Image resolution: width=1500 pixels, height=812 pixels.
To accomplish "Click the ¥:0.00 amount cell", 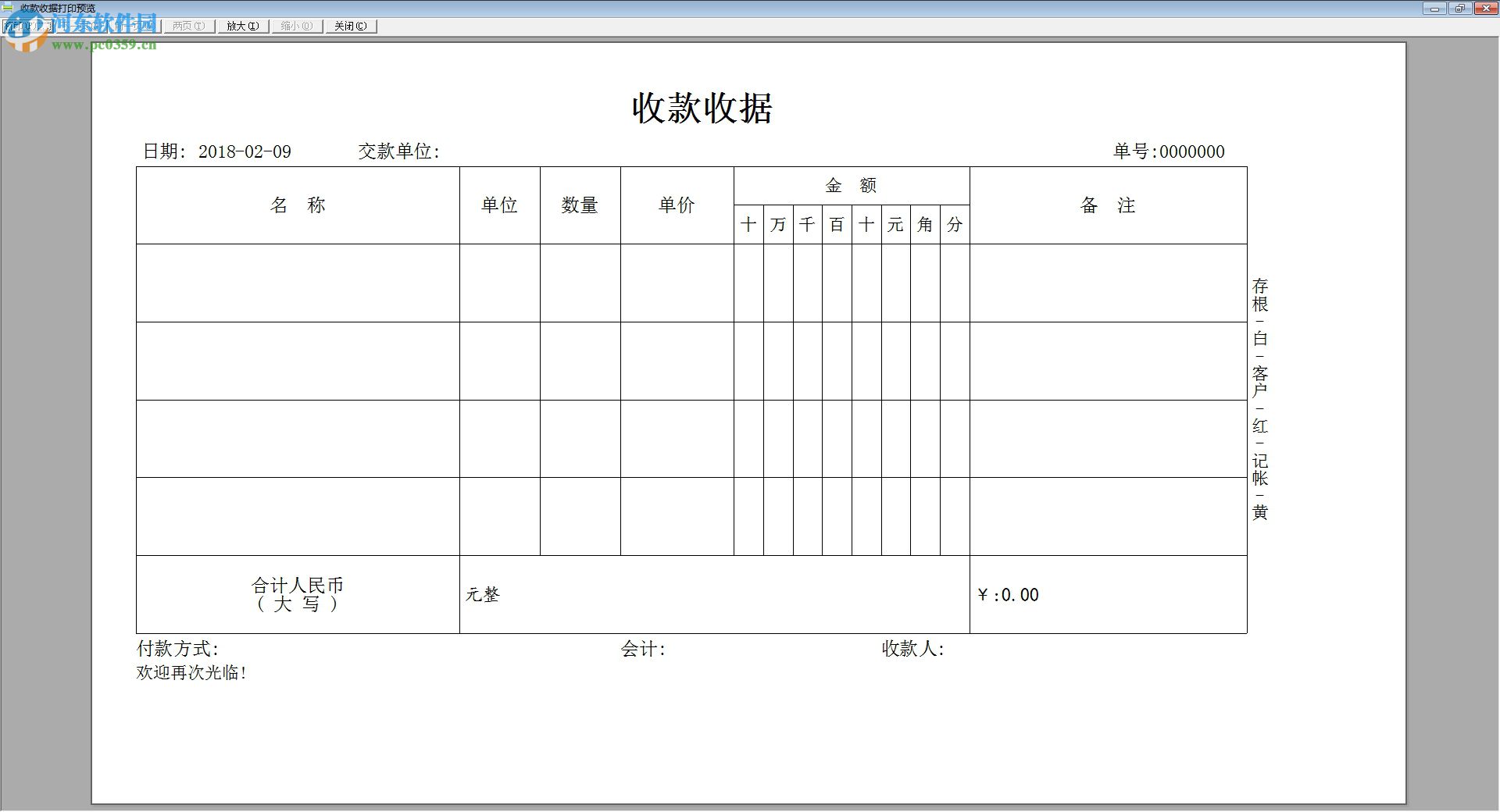I will (x=1009, y=595).
